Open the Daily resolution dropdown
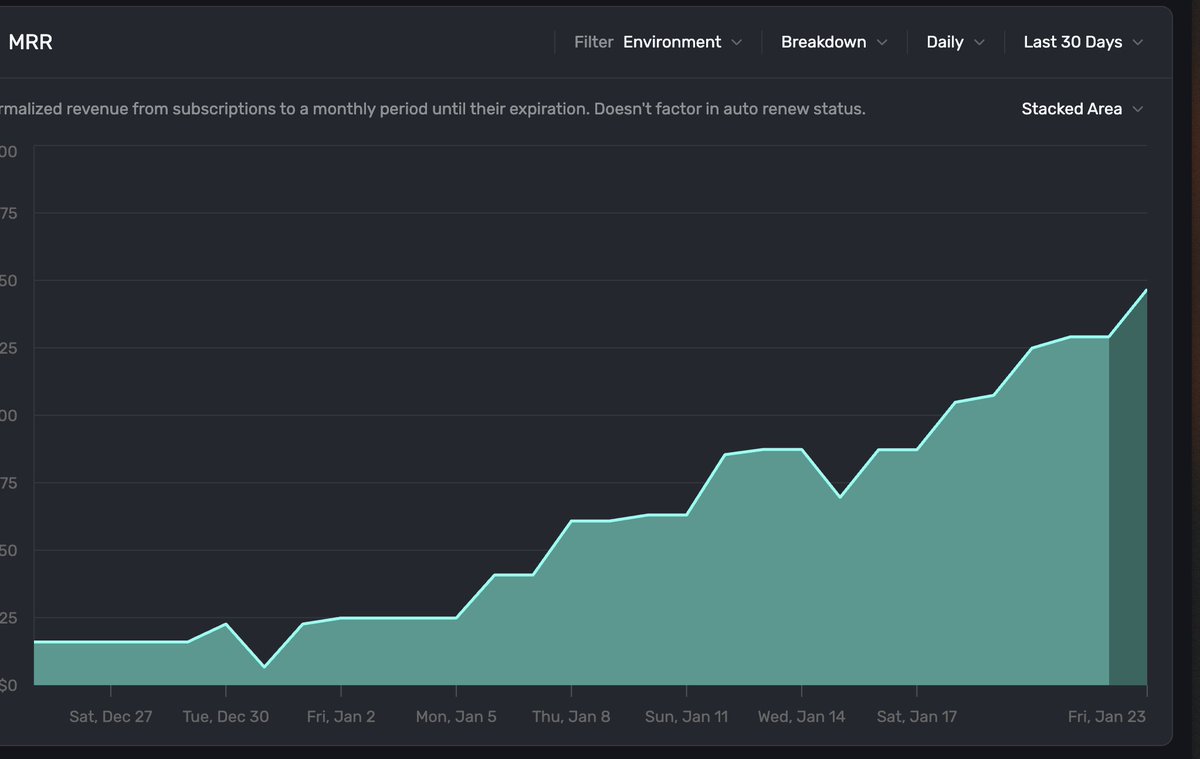1200x759 pixels. 956,42
